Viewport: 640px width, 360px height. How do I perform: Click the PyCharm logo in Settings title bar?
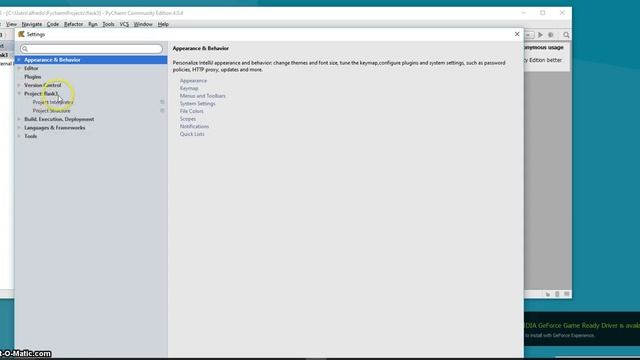point(21,34)
